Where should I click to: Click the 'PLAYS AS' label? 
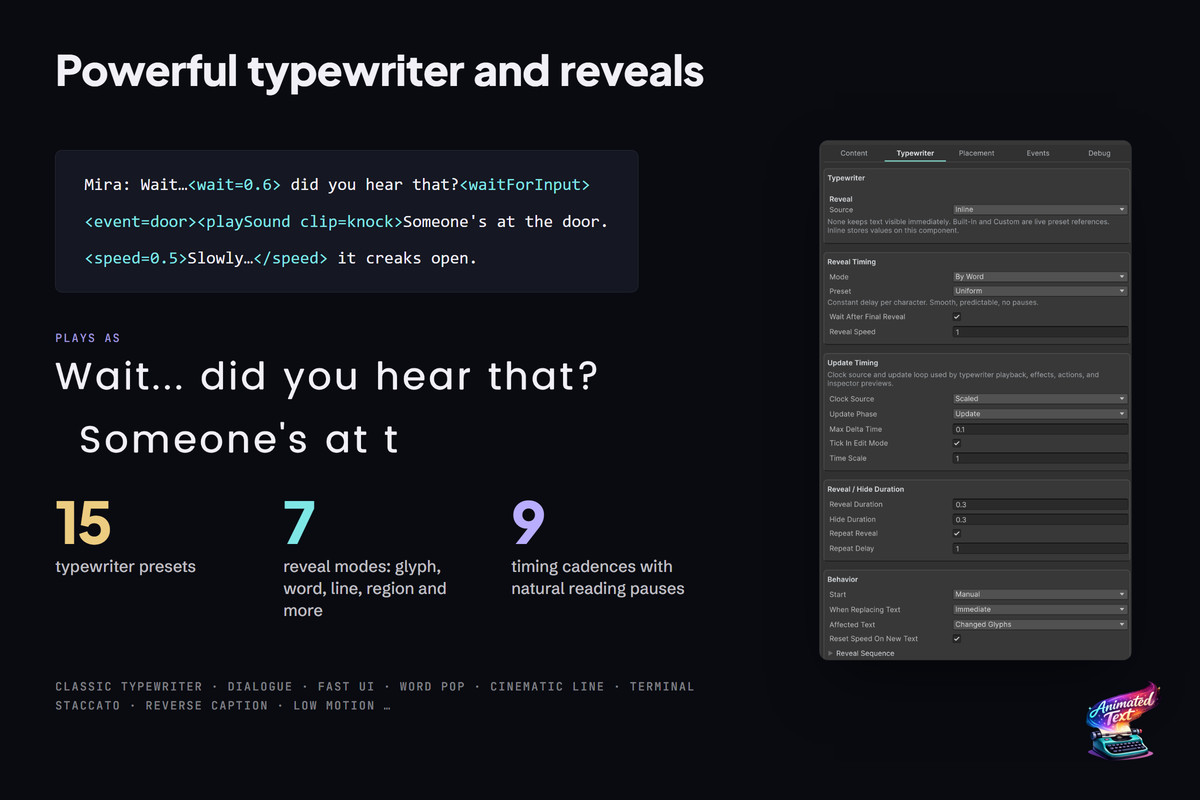[x=88, y=338]
